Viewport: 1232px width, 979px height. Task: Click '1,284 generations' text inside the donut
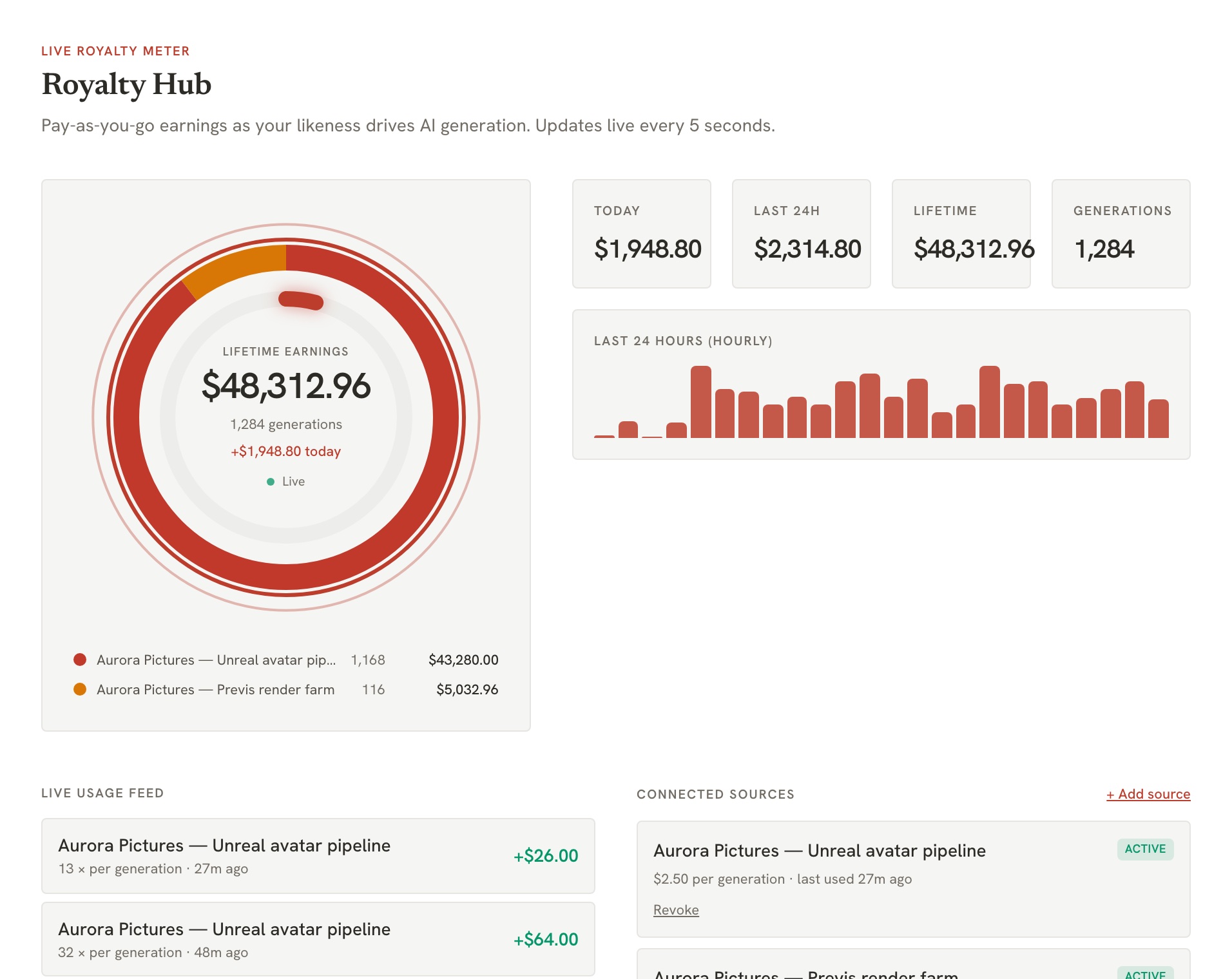[x=286, y=424]
